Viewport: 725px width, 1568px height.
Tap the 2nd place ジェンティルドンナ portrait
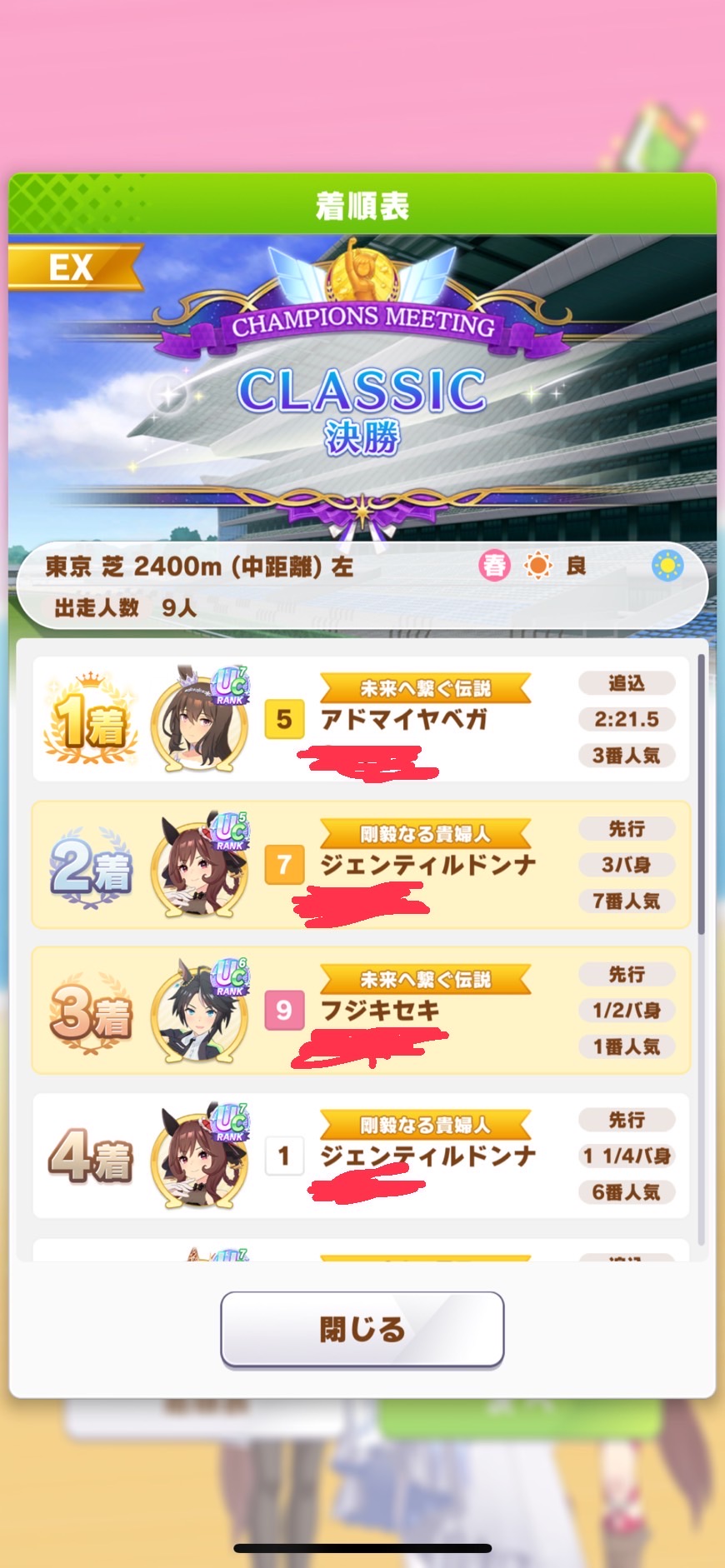click(200, 865)
